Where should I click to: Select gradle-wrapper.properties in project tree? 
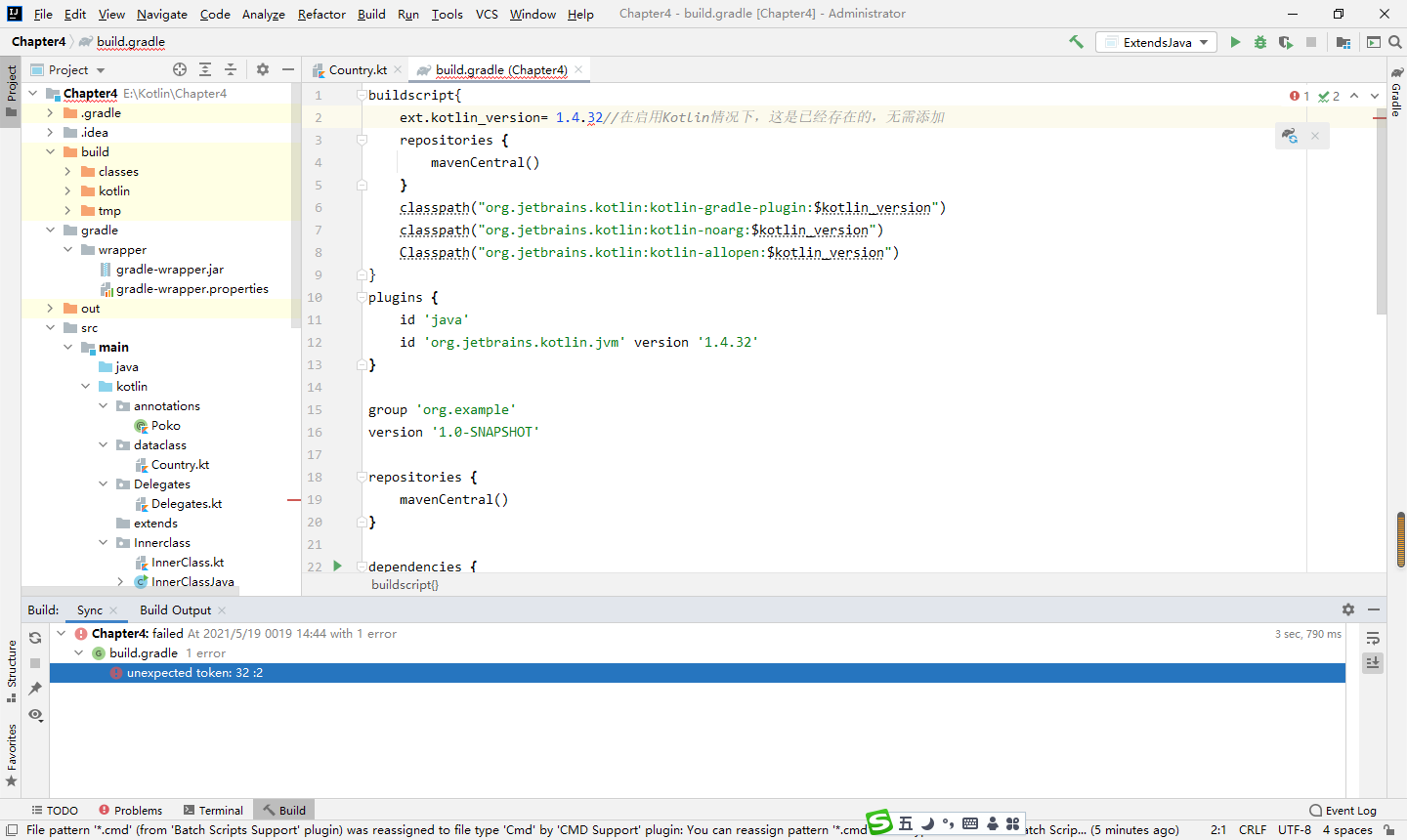(192, 288)
